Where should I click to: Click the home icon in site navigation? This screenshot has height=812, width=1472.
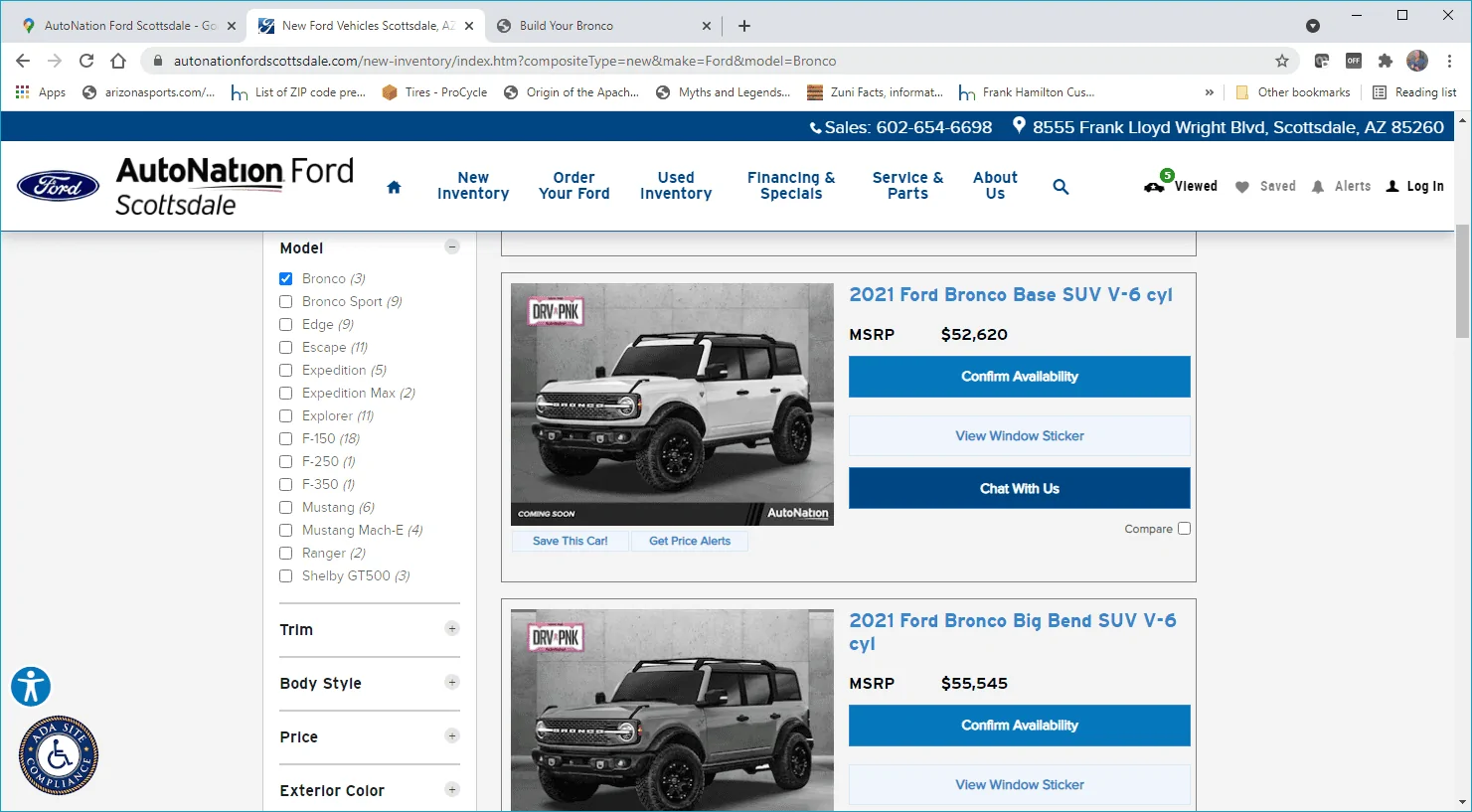click(394, 187)
